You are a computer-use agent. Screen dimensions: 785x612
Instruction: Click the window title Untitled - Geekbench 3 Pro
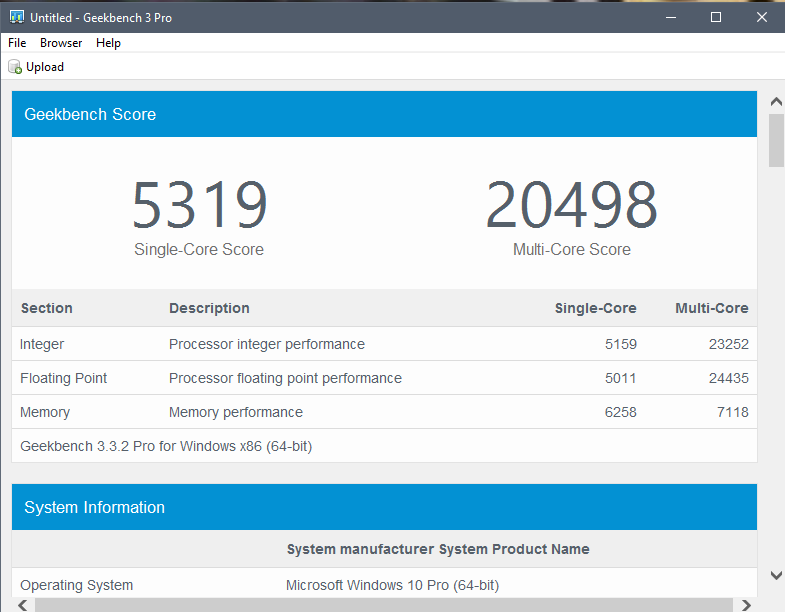101,18
